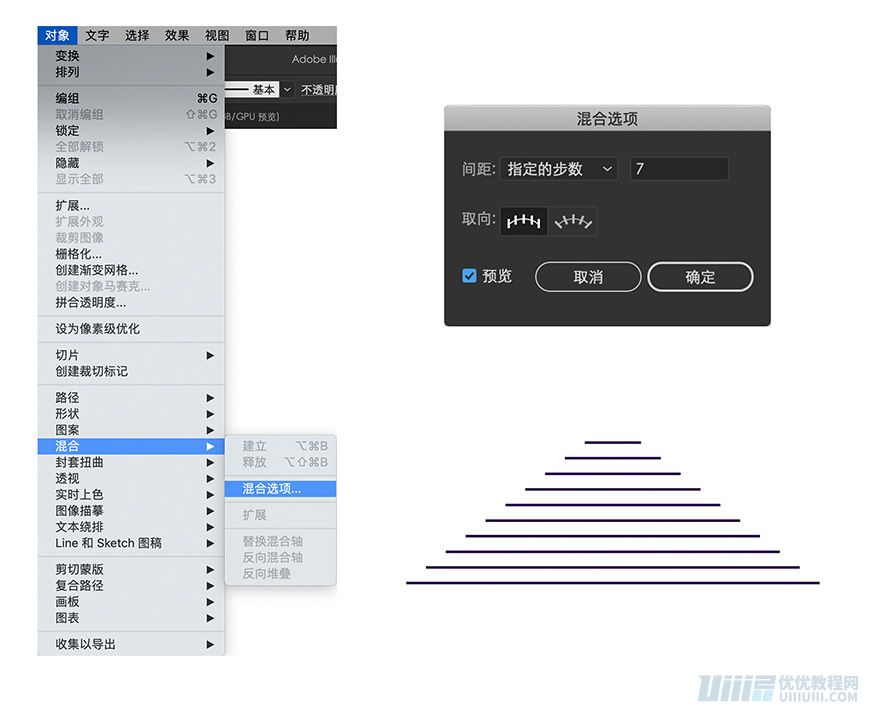This screenshot has height=712, width=870.
Task: Click the steps input field showing 7
Action: (x=679, y=169)
